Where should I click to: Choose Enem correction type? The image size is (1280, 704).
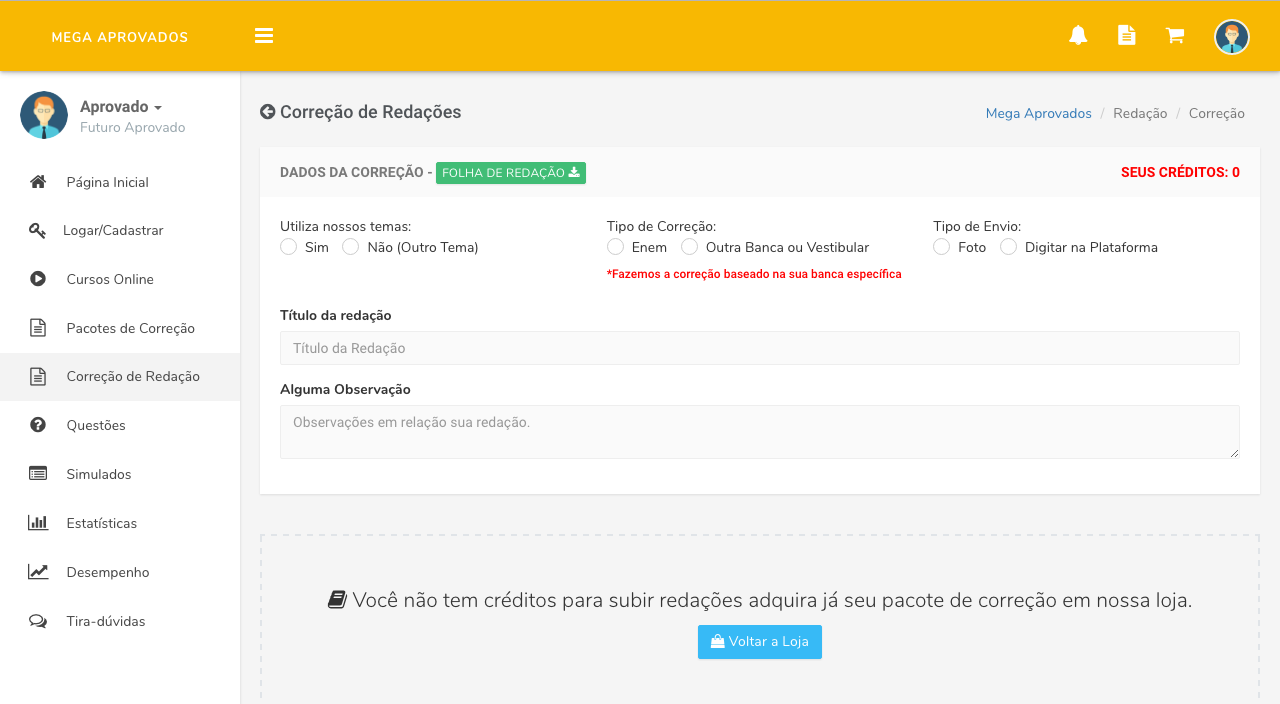click(x=616, y=247)
